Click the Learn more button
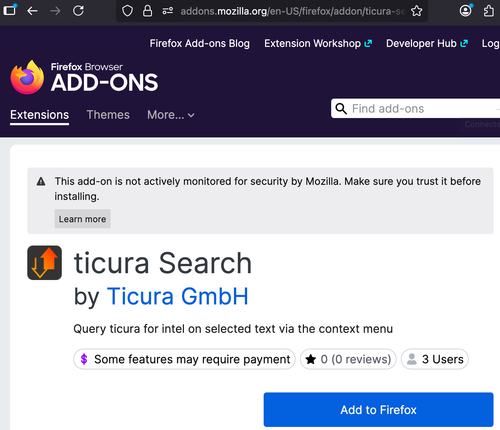500x430 pixels. [82, 219]
